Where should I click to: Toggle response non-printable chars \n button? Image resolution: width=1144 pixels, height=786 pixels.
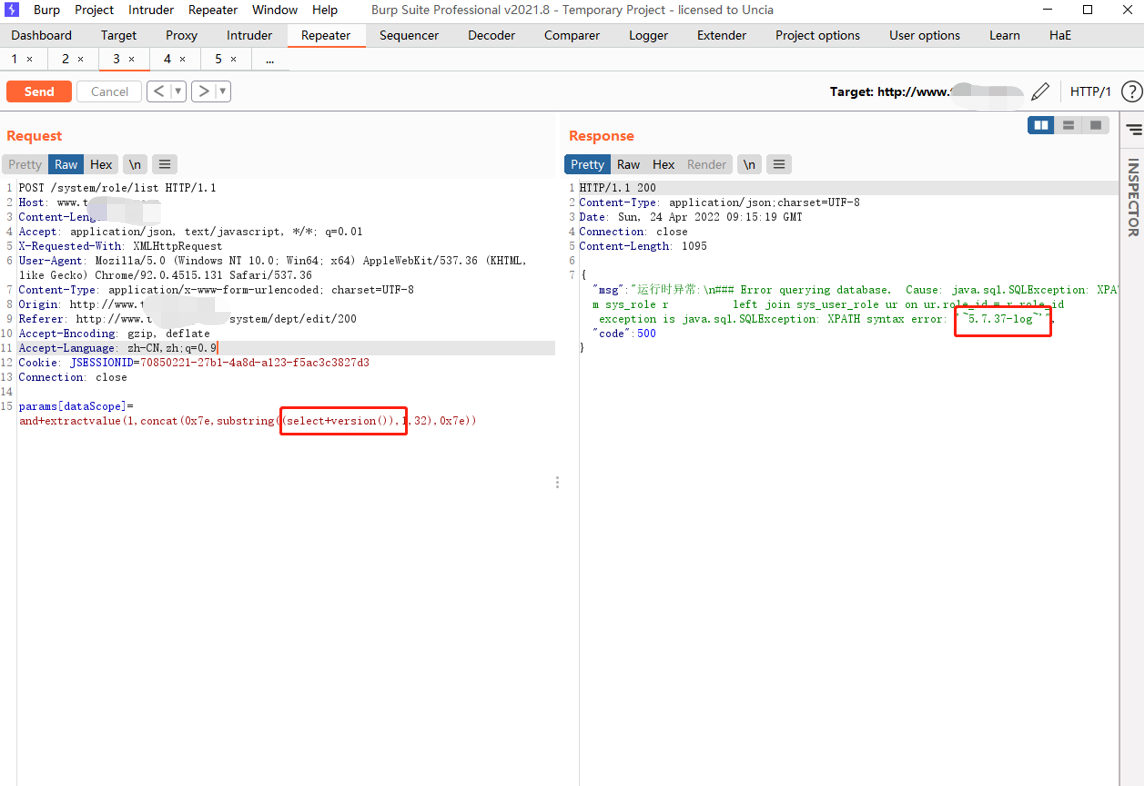tap(749, 164)
